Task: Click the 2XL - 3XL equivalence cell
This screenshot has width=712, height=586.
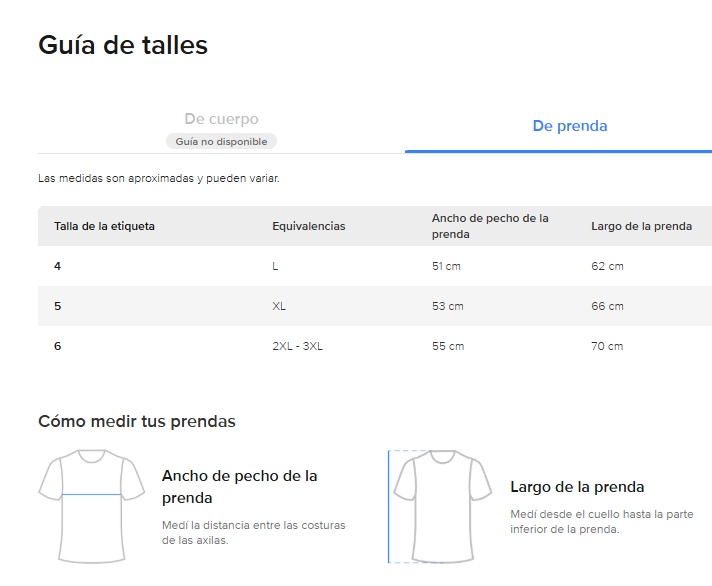Action: coord(297,346)
